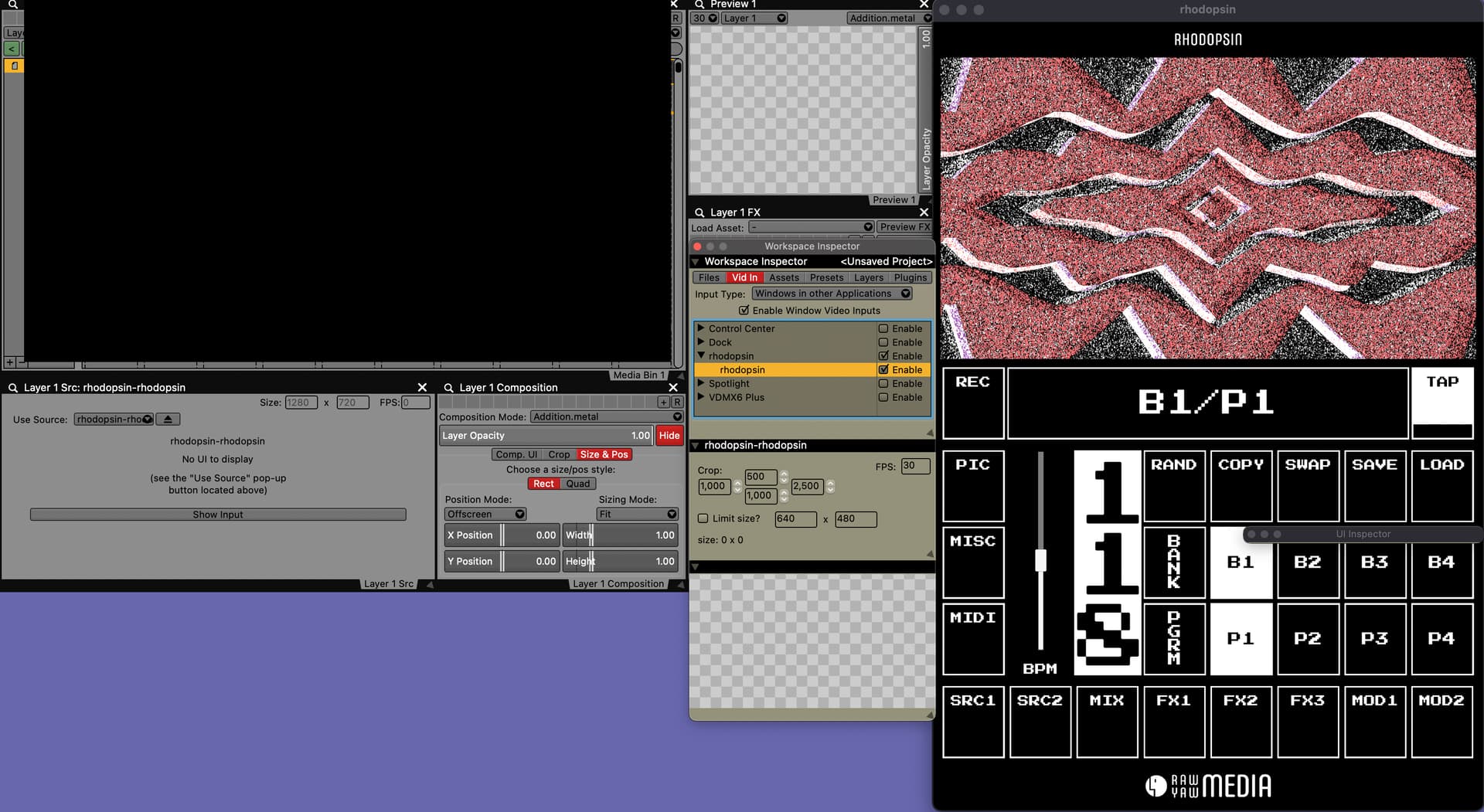Image resolution: width=1484 pixels, height=812 pixels.
Task: Collapse the rhodopsin-rhodopsin section
Action: pyautogui.click(x=695, y=446)
